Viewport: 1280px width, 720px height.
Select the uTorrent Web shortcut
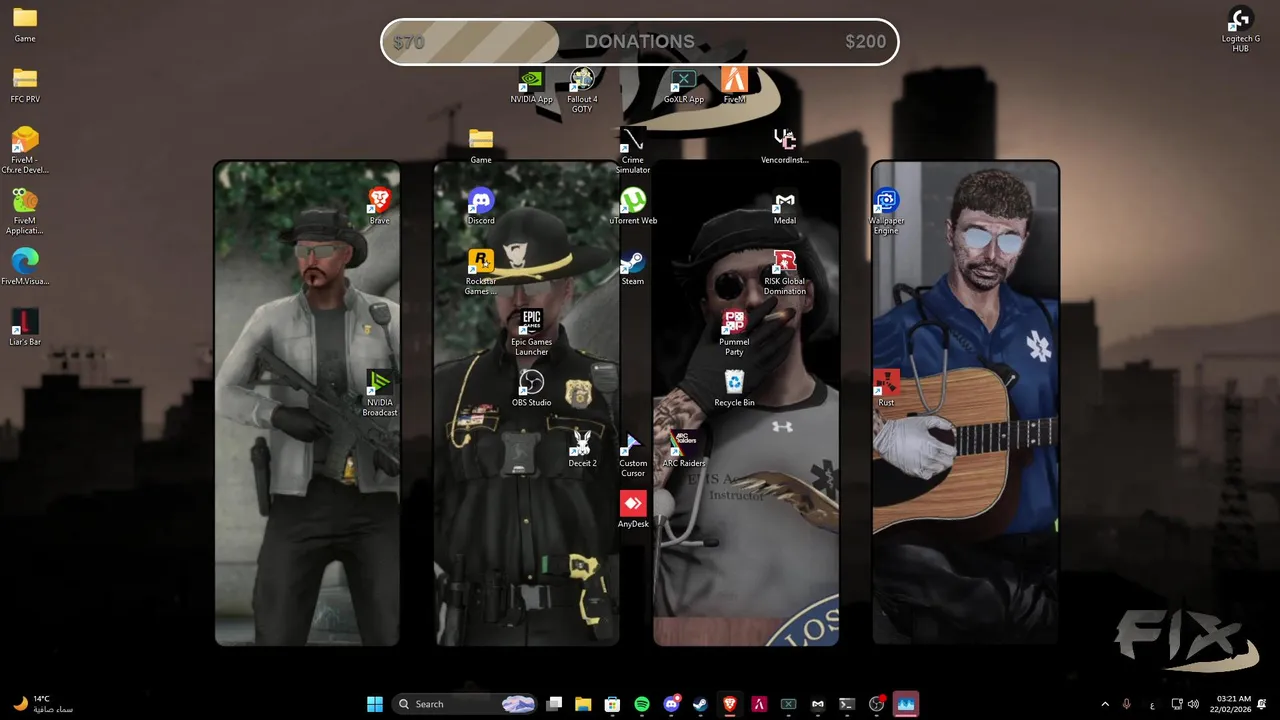pyautogui.click(x=633, y=207)
